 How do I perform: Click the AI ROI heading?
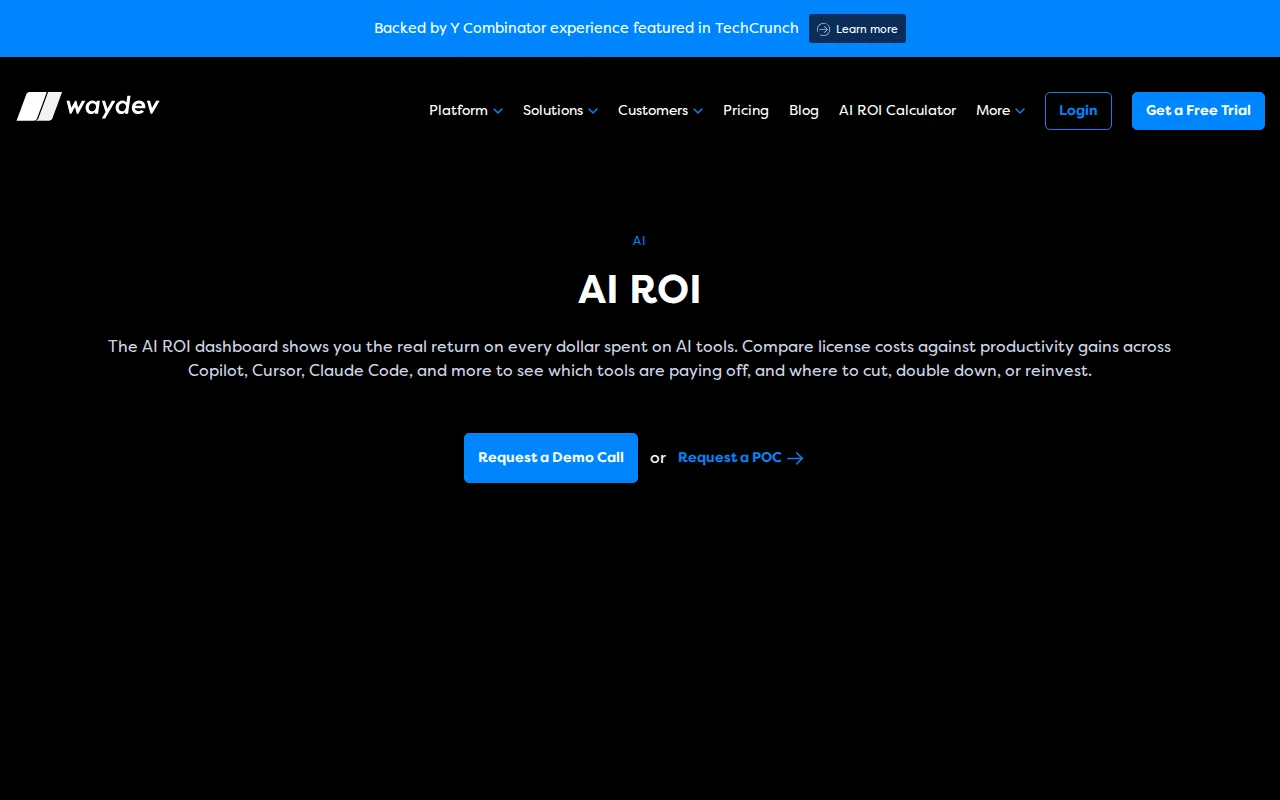click(640, 290)
